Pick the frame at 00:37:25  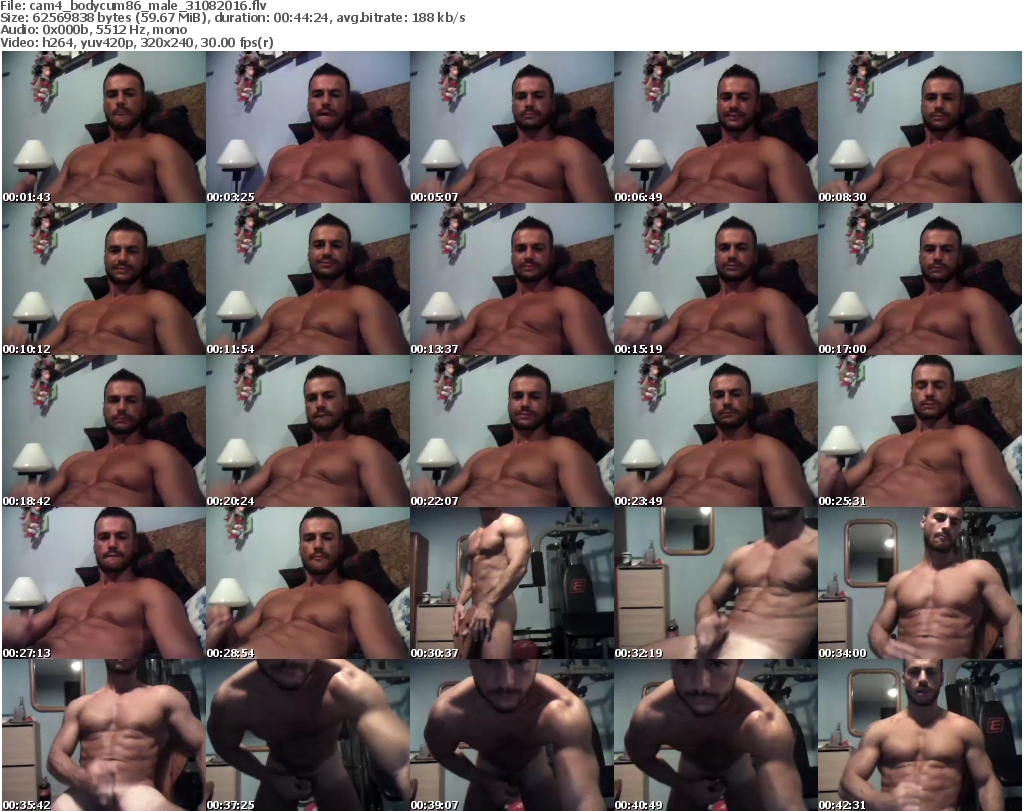tap(308, 735)
